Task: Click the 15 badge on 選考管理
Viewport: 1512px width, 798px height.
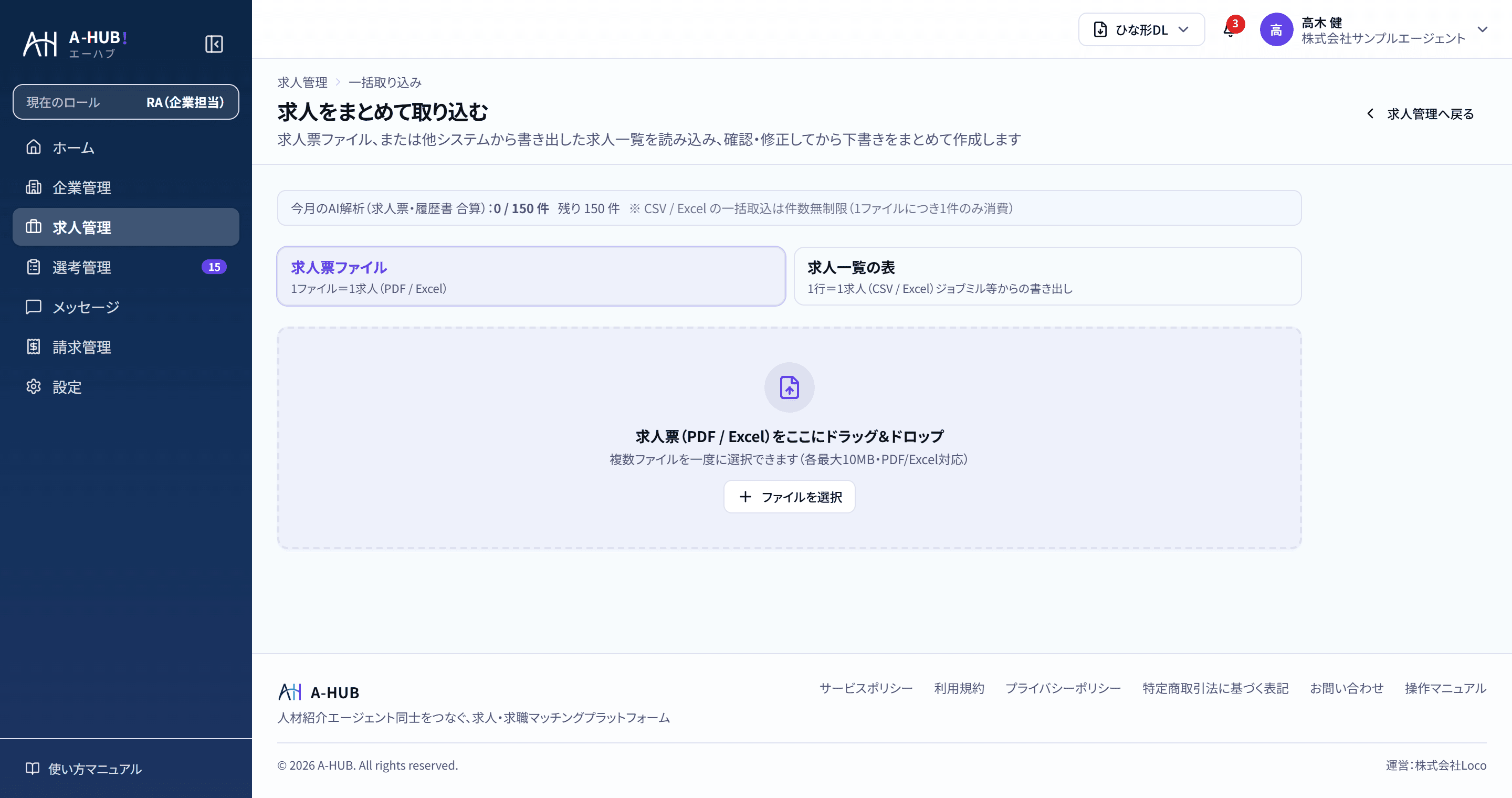Action: [x=214, y=266]
